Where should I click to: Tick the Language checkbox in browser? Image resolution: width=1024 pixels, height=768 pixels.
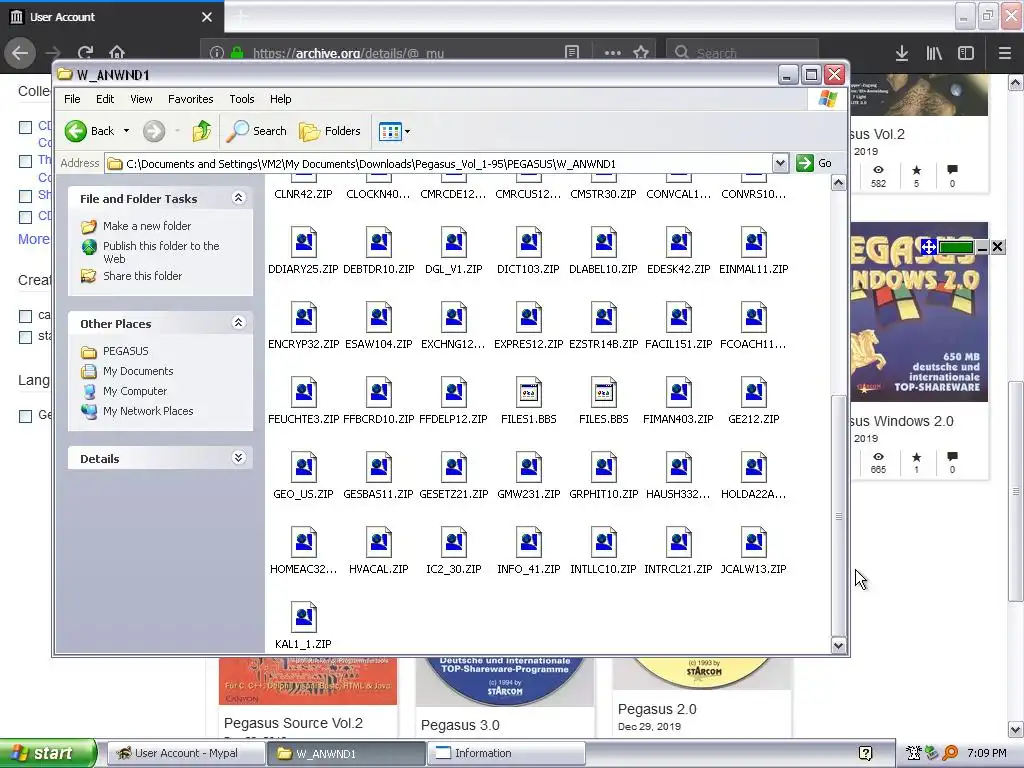pos(25,416)
